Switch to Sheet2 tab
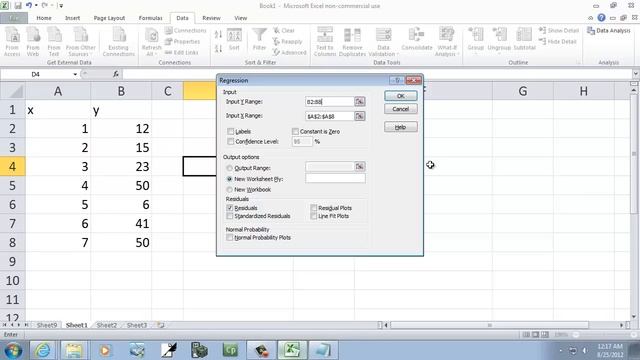 click(107, 325)
